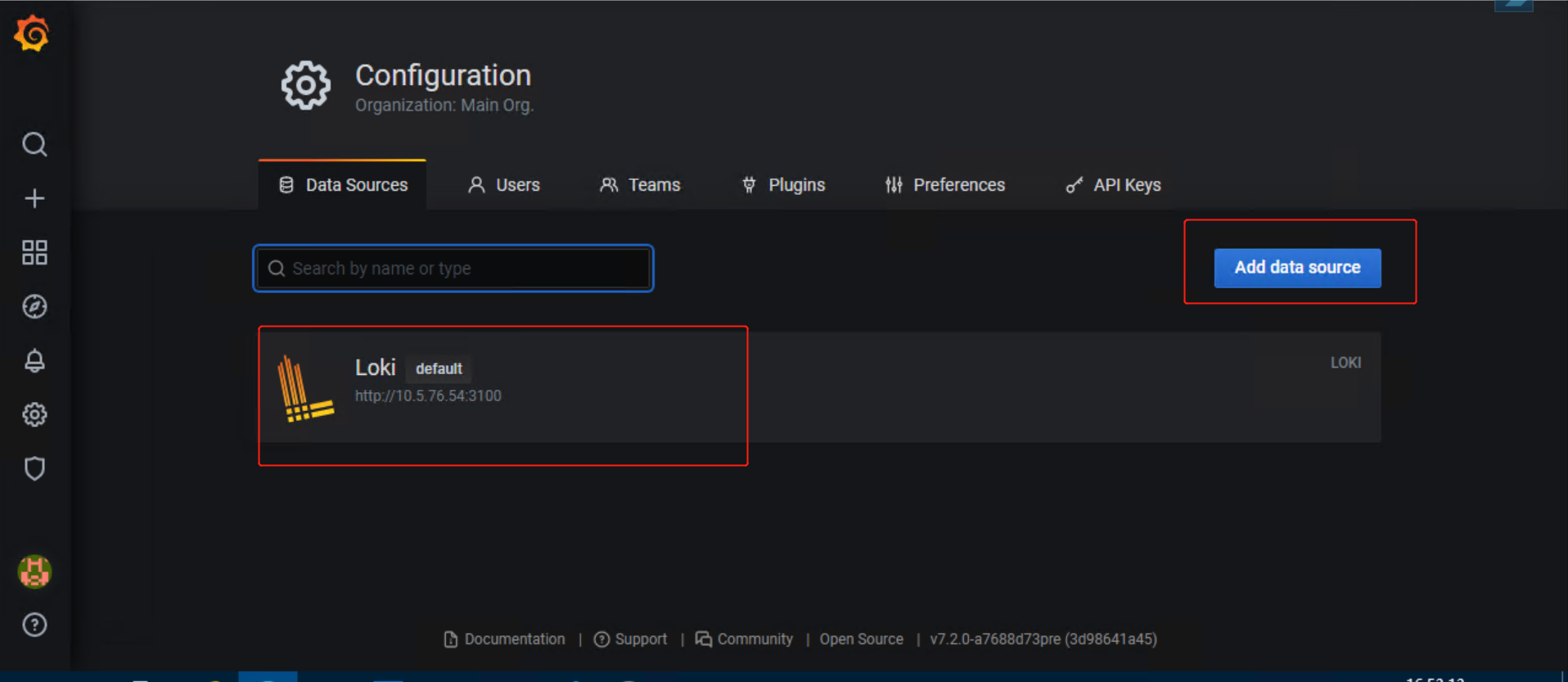
Task: Select the API Keys tab
Action: click(1114, 185)
